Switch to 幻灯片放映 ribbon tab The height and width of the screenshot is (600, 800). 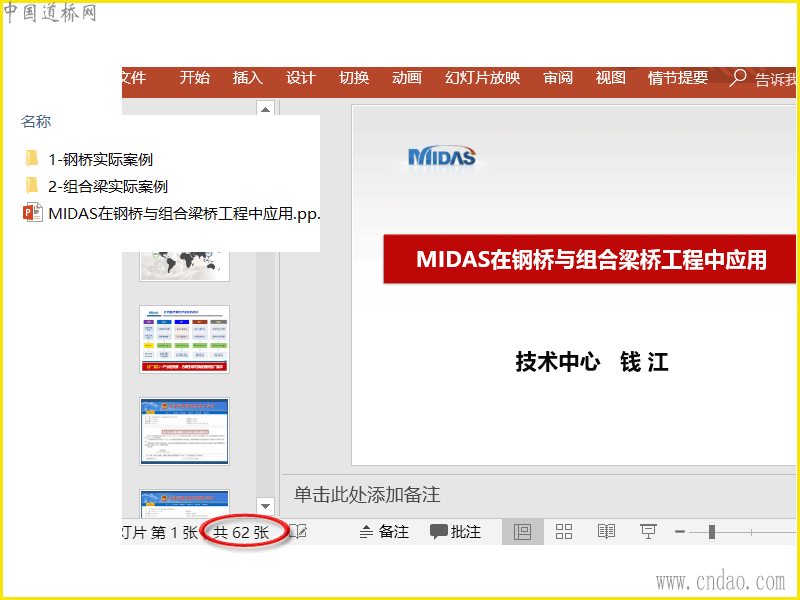pyautogui.click(x=482, y=78)
